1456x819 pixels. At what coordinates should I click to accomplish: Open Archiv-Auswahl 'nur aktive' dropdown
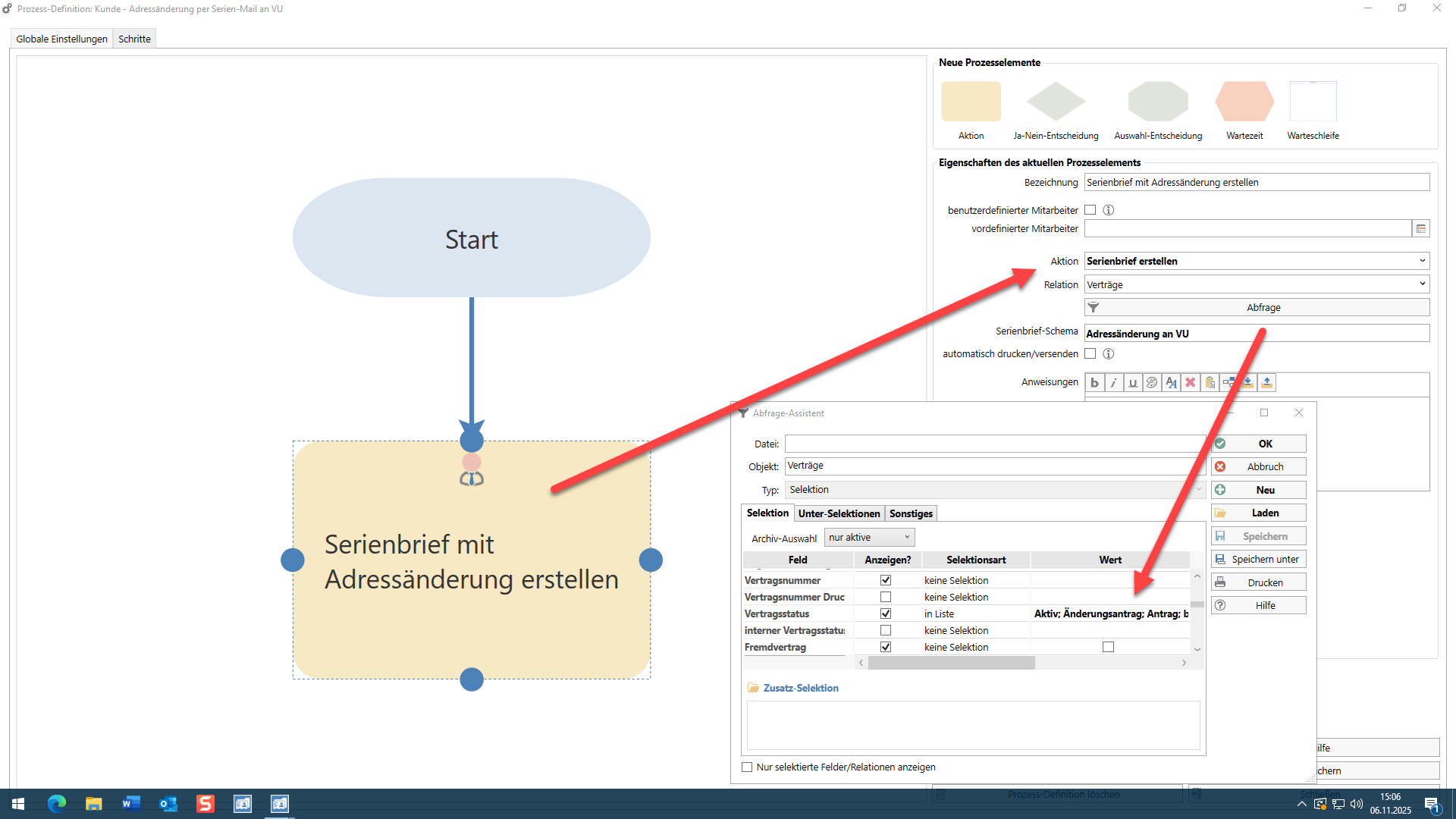click(x=869, y=538)
